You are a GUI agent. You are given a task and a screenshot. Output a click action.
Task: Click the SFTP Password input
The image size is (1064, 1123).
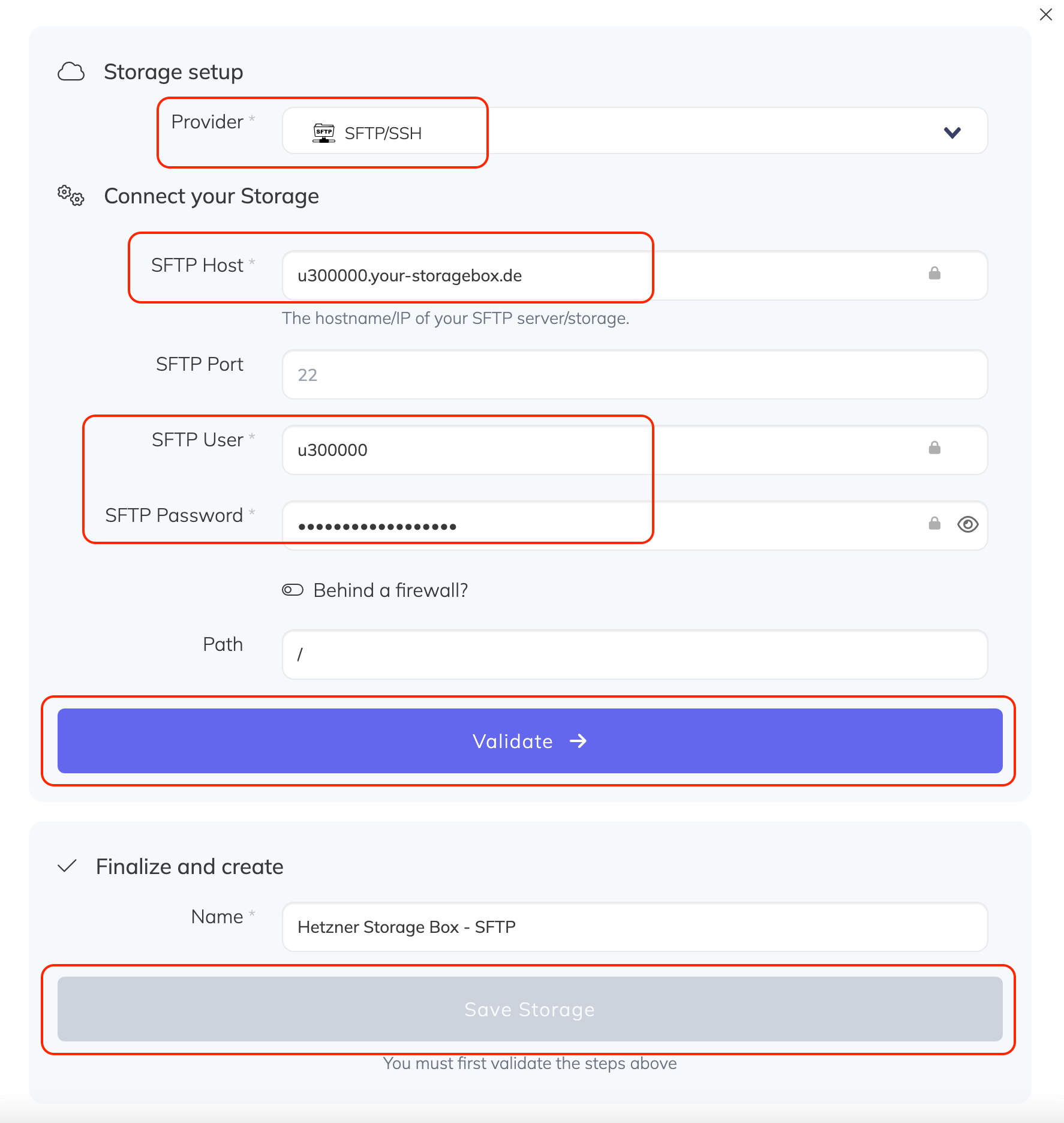point(600,526)
